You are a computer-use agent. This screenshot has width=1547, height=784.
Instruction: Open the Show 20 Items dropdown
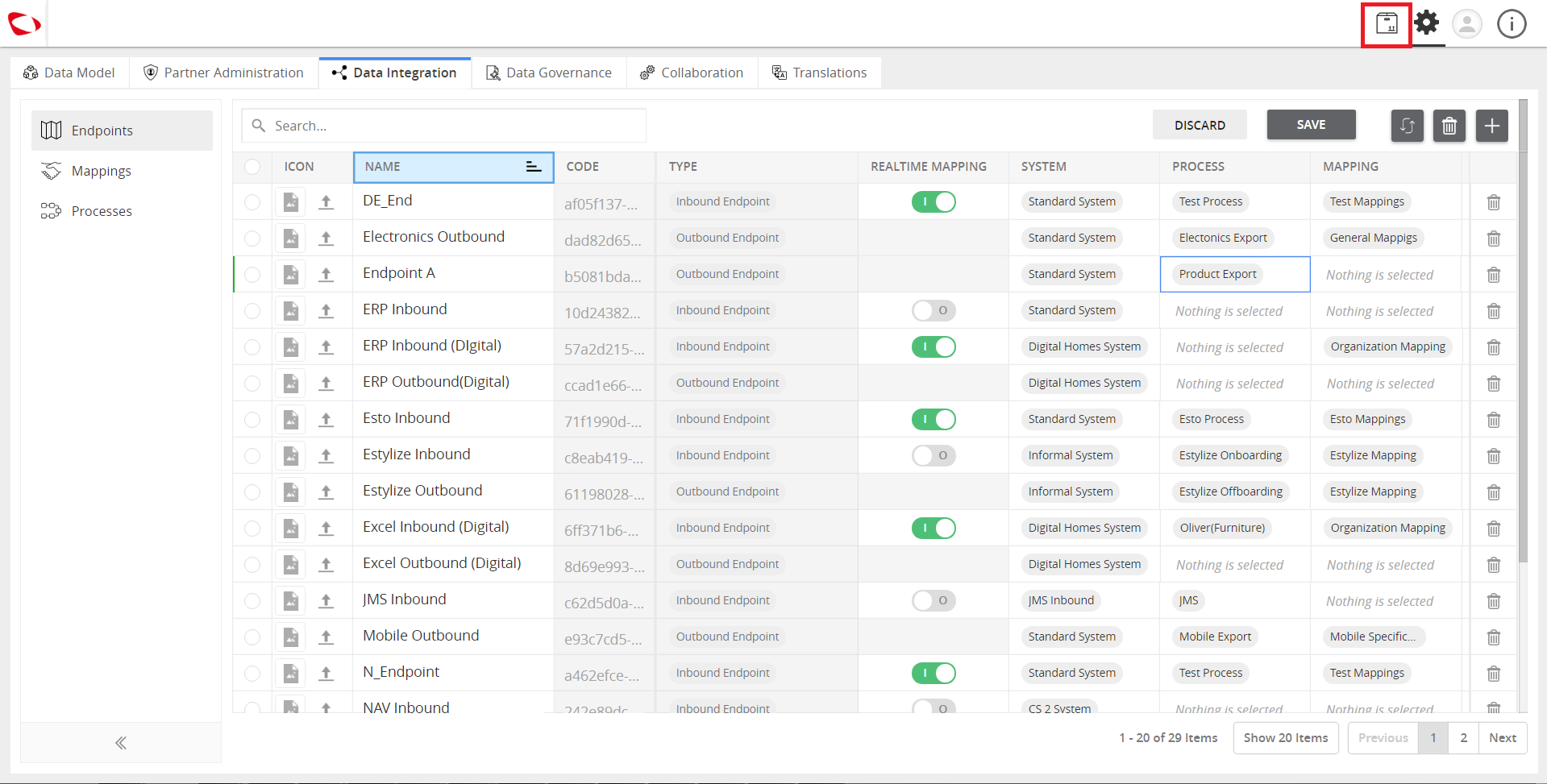[1286, 738]
